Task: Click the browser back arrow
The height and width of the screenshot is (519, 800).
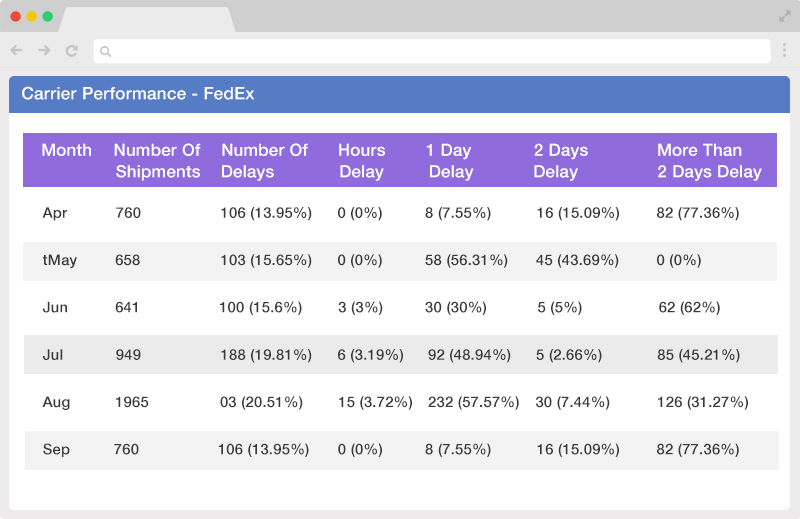Action: (x=16, y=51)
